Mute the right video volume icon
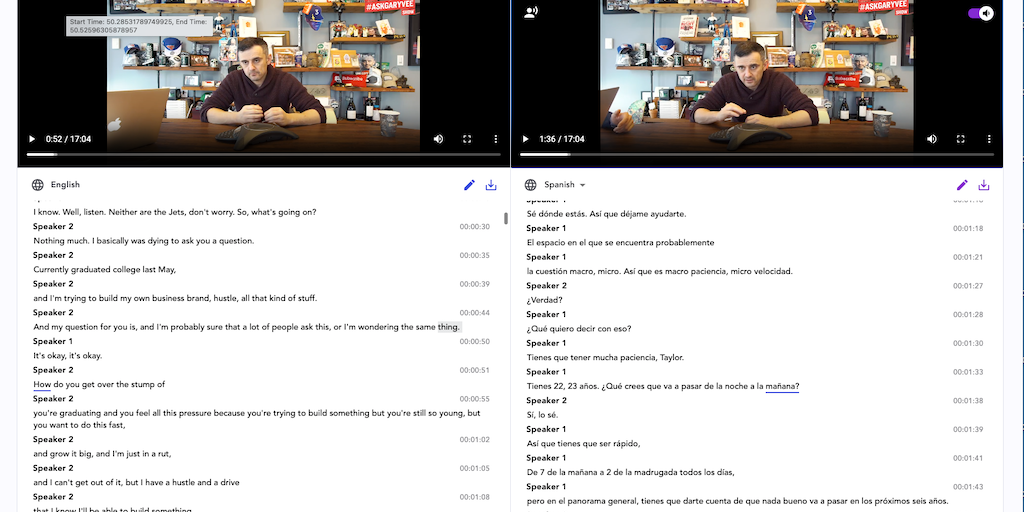The width and height of the screenshot is (1024, 512). click(932, 139)
